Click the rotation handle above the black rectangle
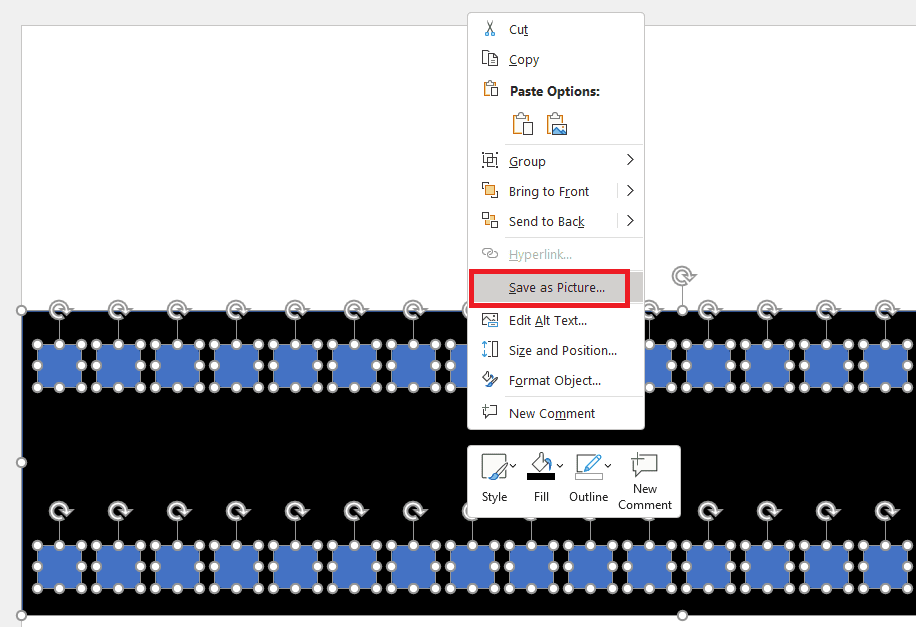Screen dimensions: 916x627 point(682,276)
